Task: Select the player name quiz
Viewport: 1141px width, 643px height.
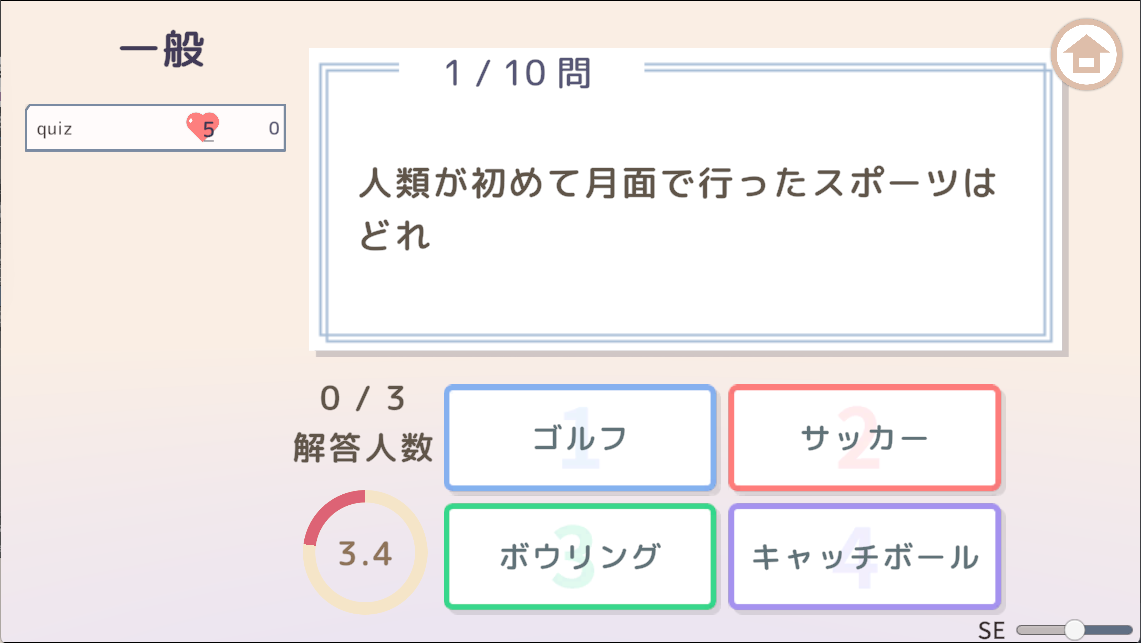Action: click(54, 129)
